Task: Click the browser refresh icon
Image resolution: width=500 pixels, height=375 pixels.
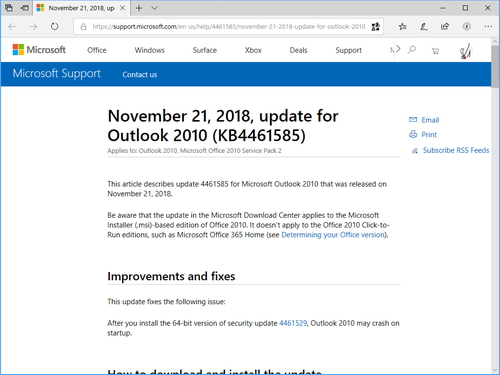Action: click(x=54, y=26)
